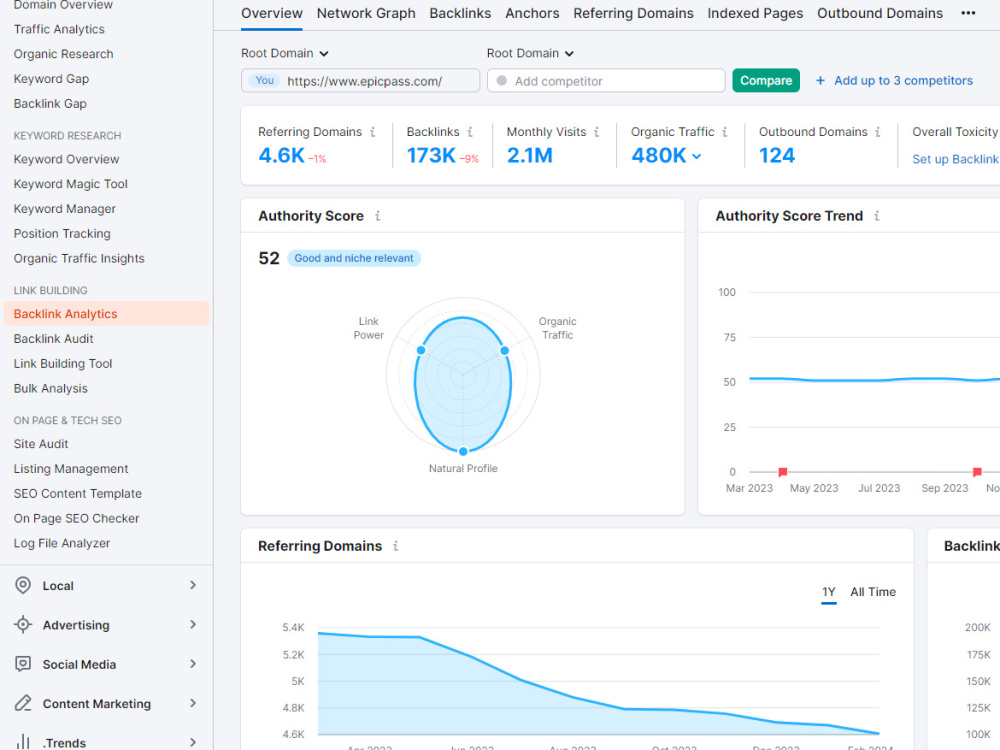Click the Content Marketing pencil icon
The height and width of the screenshot is (750, 1000).
[x=23, y=703]
